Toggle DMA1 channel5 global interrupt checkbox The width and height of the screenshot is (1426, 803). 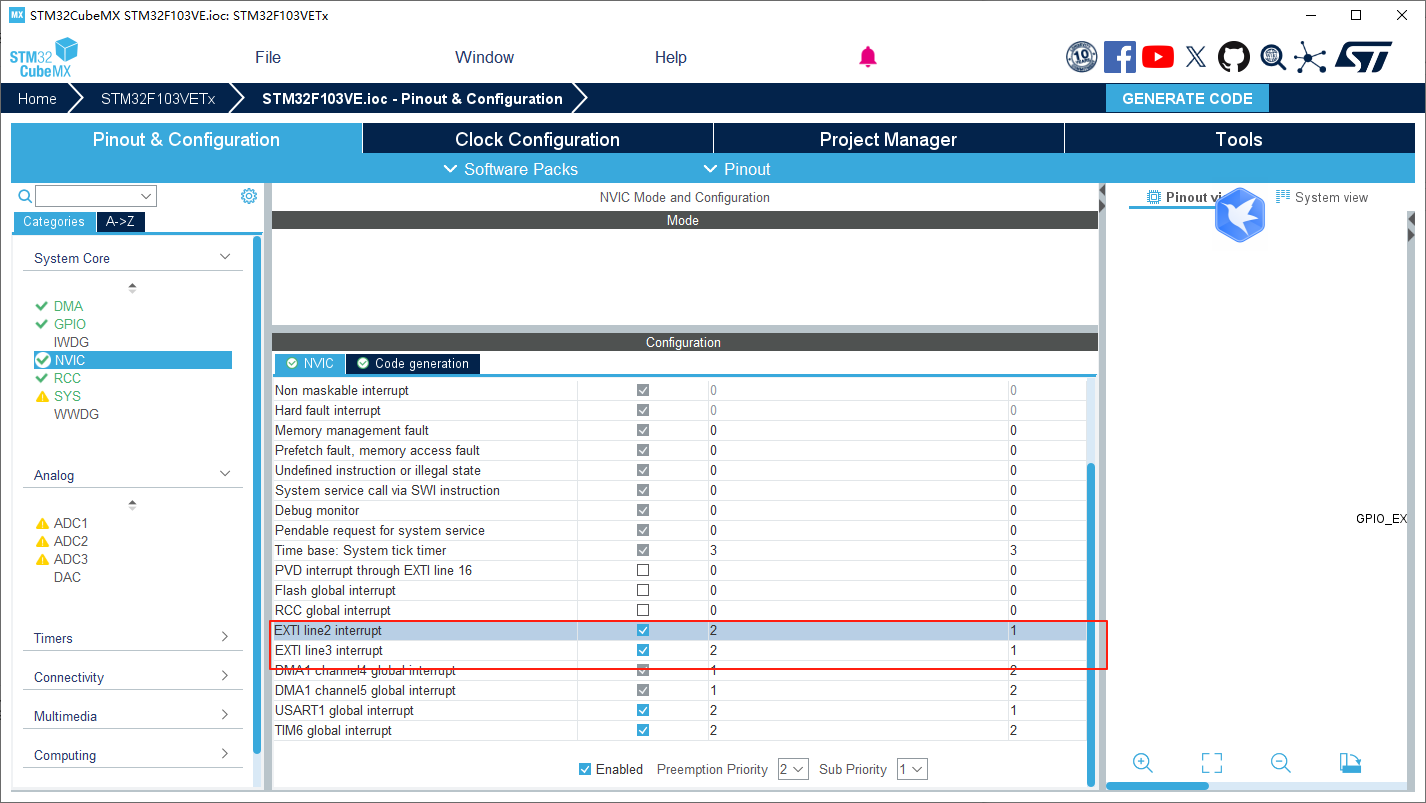643,690
